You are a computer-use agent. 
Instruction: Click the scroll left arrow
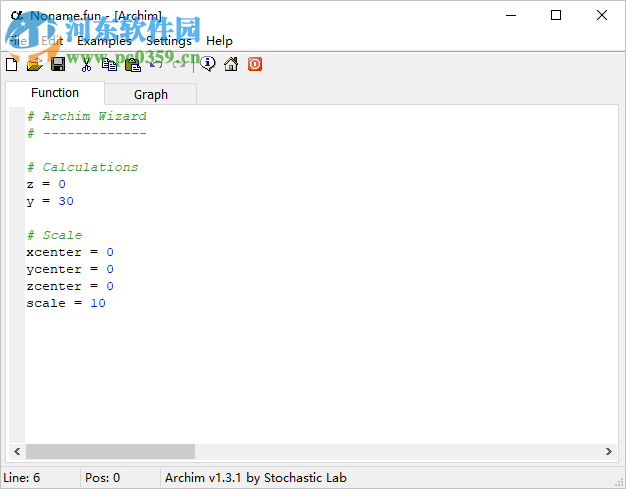click(17, 451)
